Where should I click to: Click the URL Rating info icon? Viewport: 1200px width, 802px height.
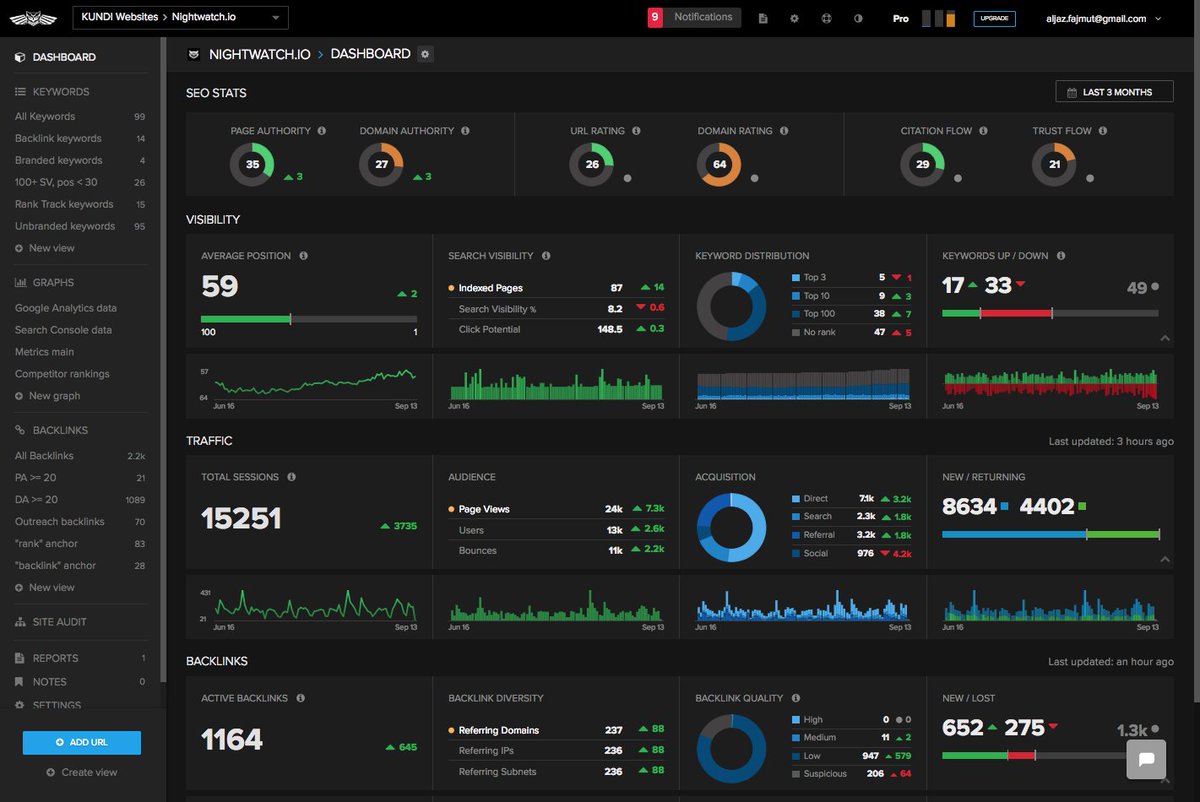[636, 131]
